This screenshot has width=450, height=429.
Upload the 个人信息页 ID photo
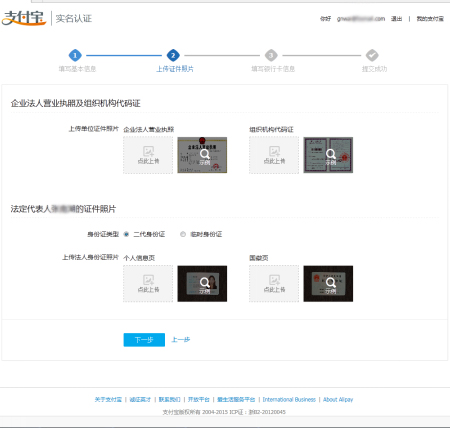point(148,284)
